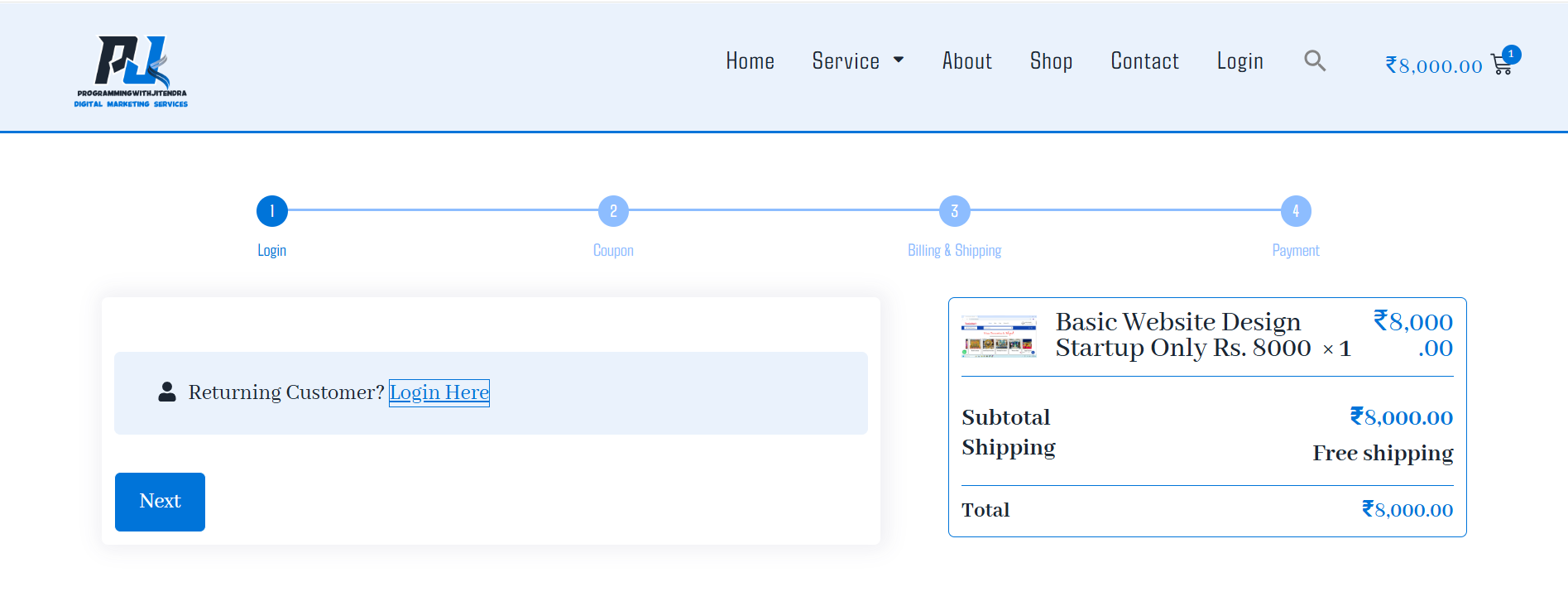The width and height of the screenshot is (1568, 606).
Task: Select step 3 Billing & Shipping circle
Action: pyautogui.click(x=954, y=211)
